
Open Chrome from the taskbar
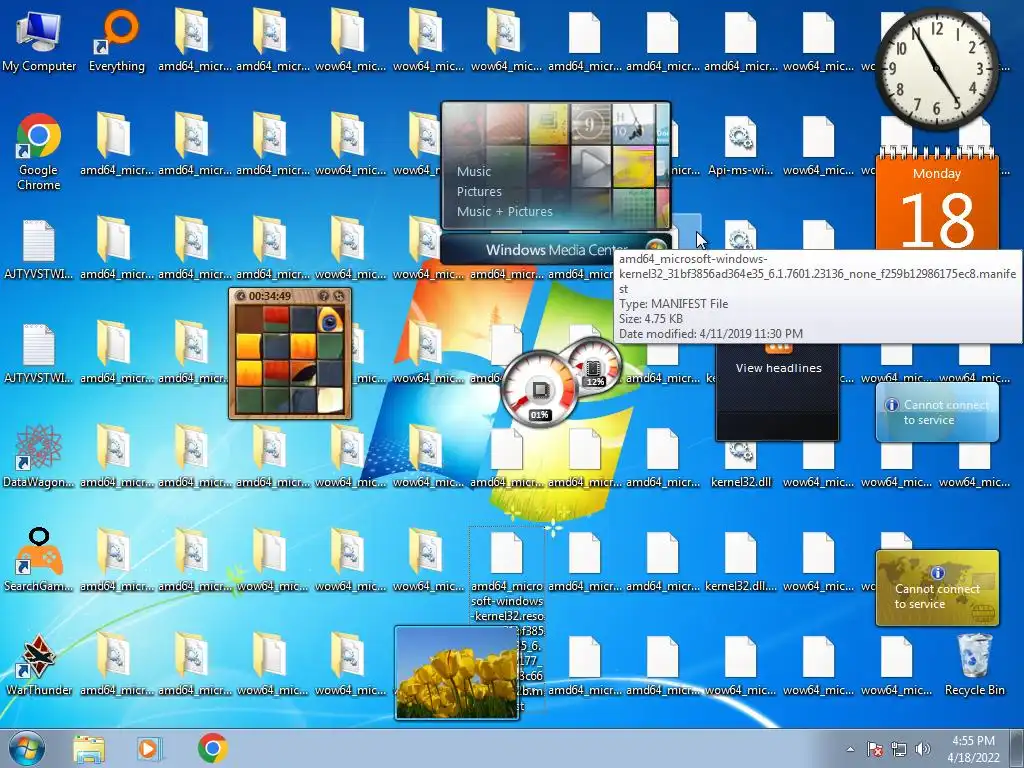pos(212,748)
